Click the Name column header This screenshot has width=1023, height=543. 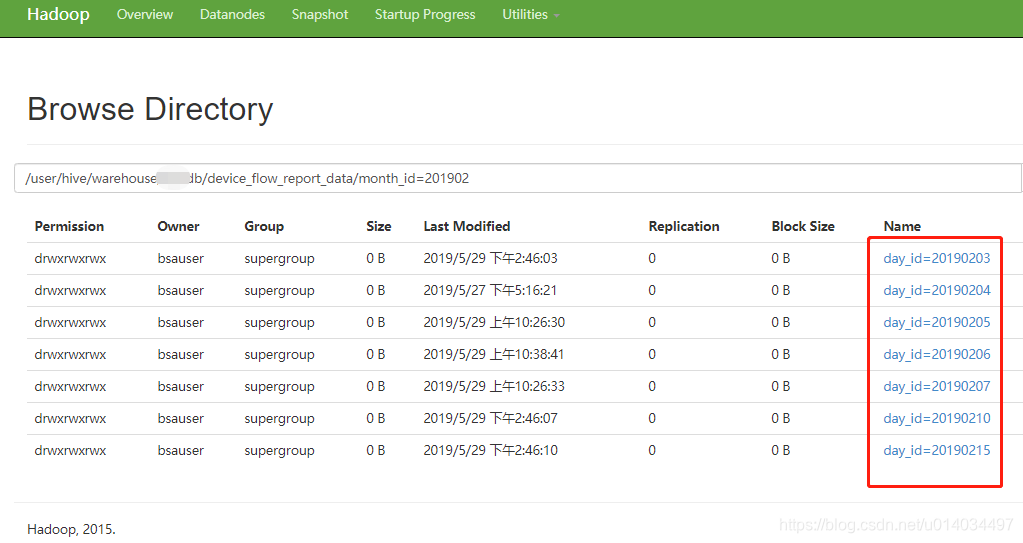pos(902,226)
